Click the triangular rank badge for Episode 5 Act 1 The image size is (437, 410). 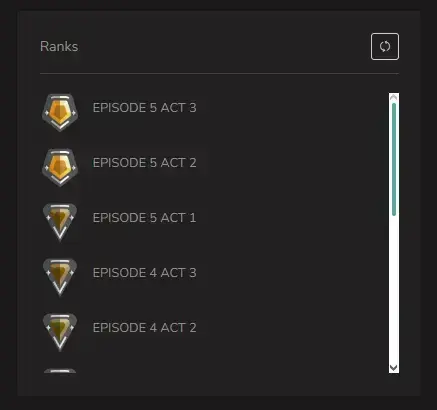pyautogui.click(x=60, y=222)
